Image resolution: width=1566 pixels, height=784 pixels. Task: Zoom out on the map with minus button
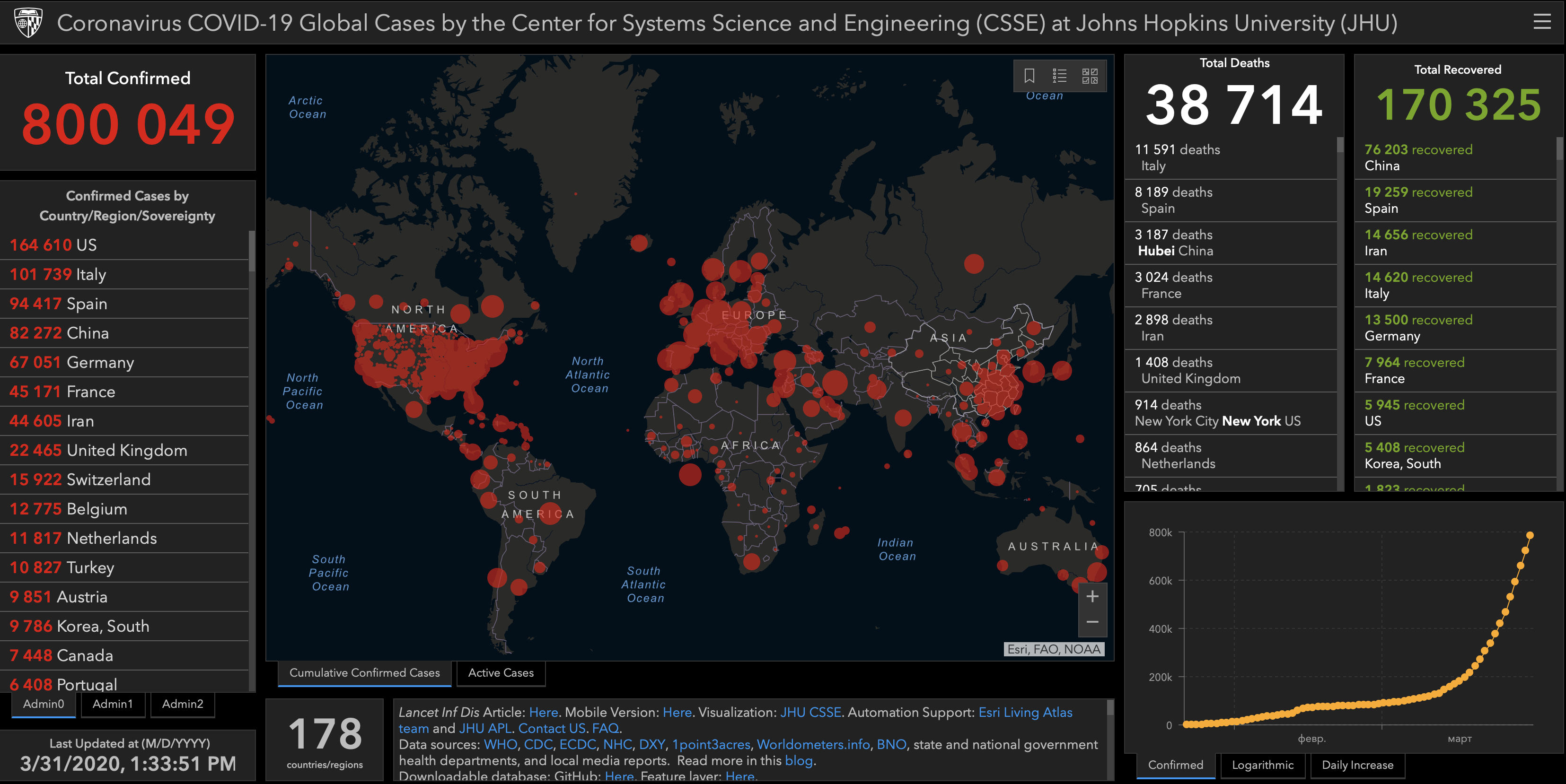tap(1092, 622)
